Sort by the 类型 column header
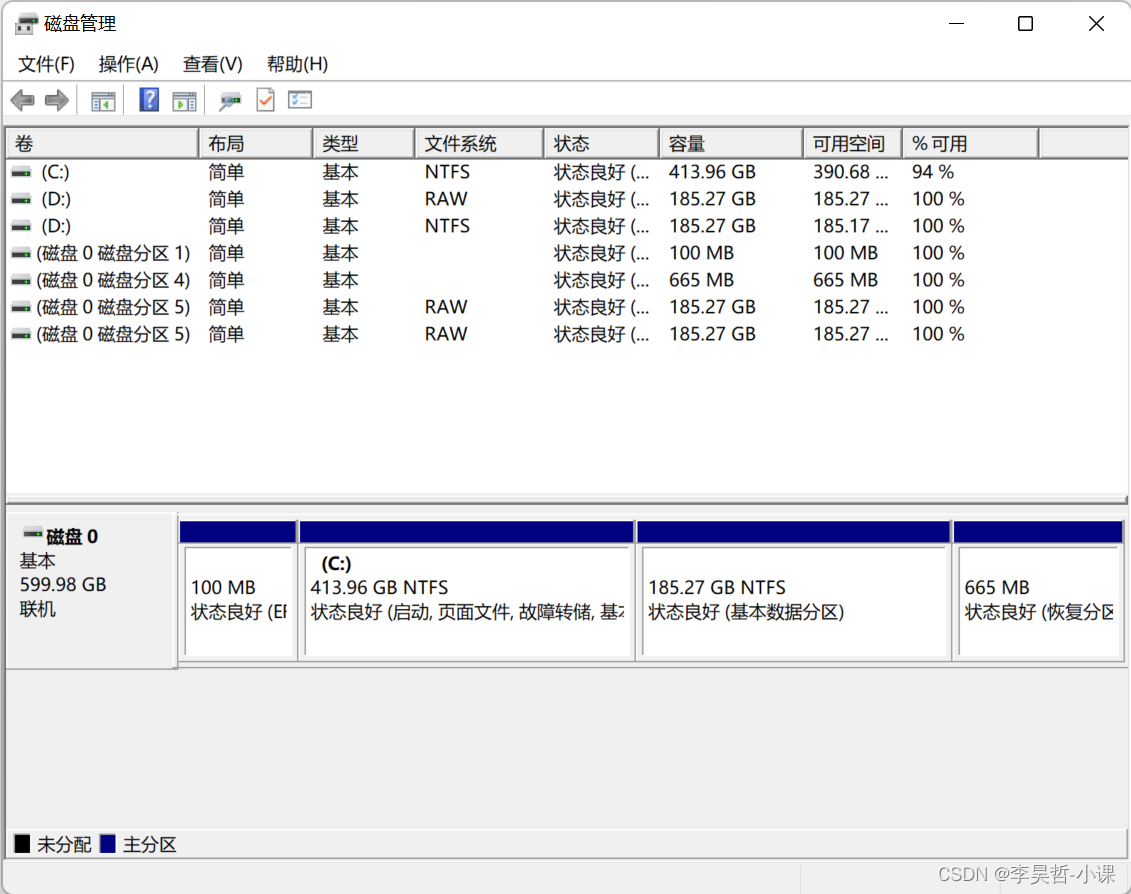Image resolution: width=1131 pixels, height=894 pixels. (x=364, y=144)
